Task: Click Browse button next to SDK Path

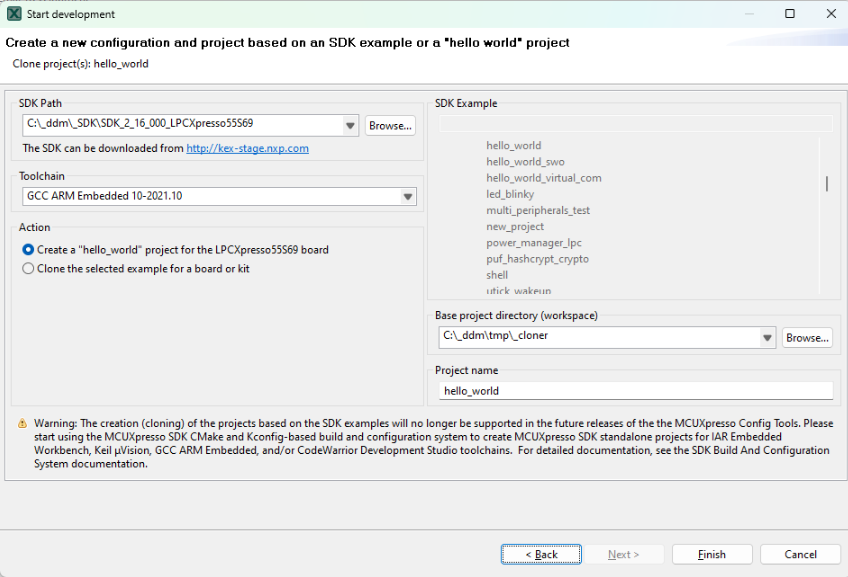Action: (x=390, y=125)
